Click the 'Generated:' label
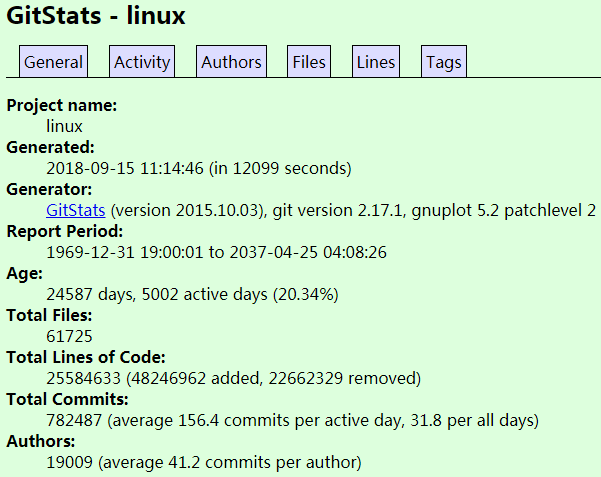Image resolution: width=601 pixels, height=477 pixels. (x=51, y=147)
